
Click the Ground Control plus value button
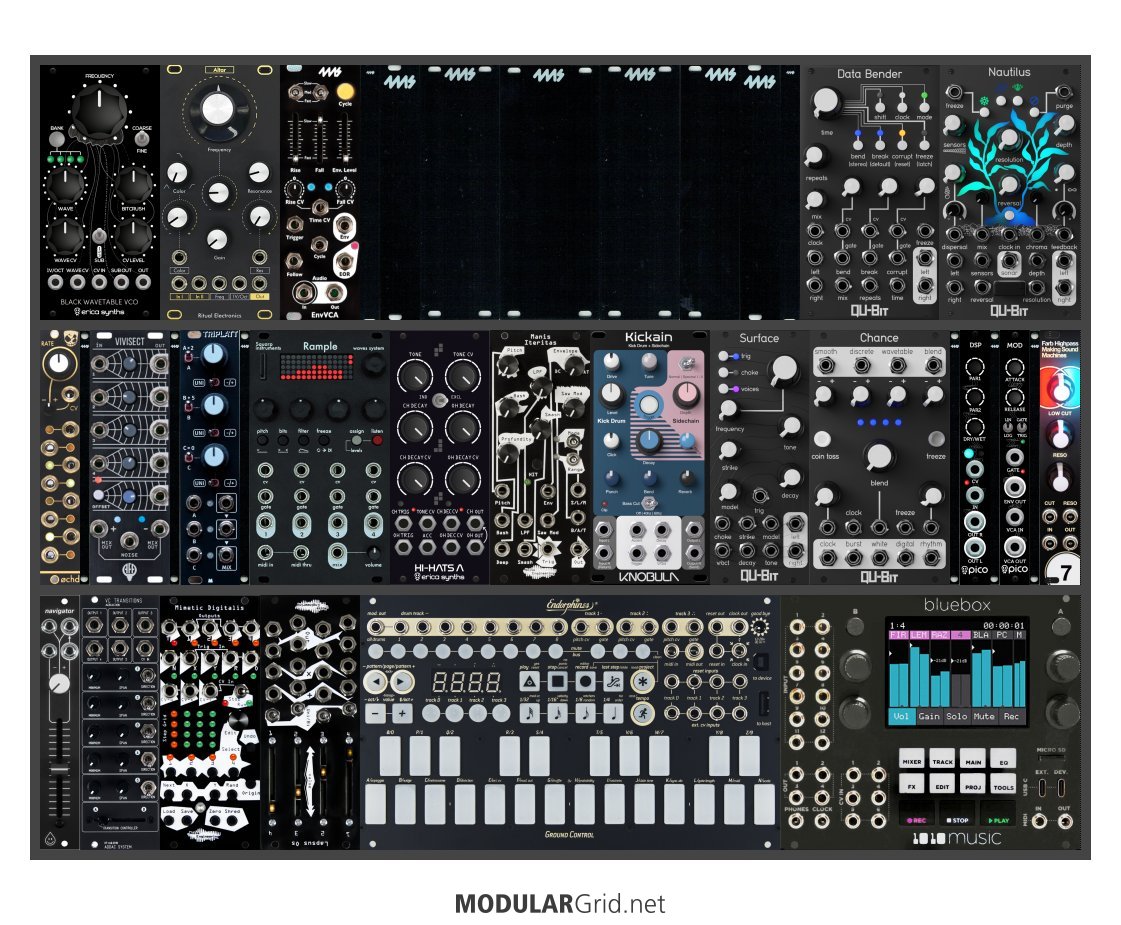click(402, 713)
